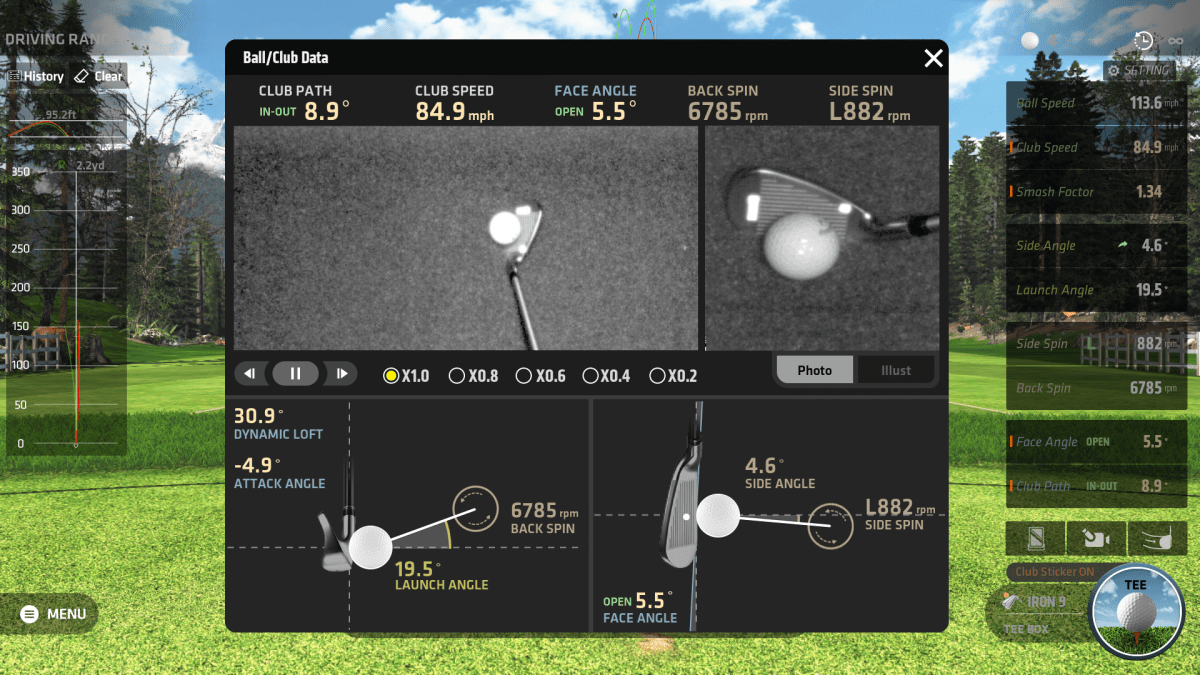Image resolution: width=1200 pixels, height=675 pixels.
Task: Open the settings gear icon
Action: coord(1114,70)
